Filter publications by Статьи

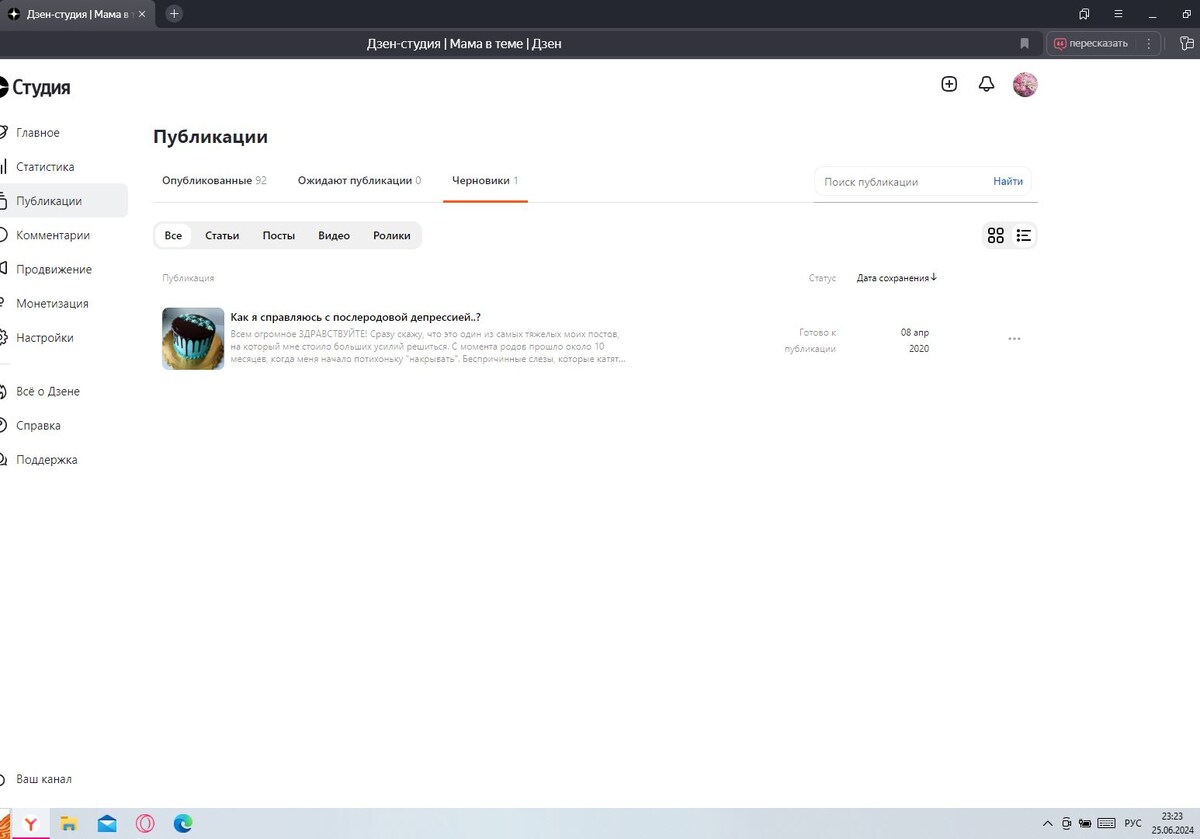[x=222, y=235]
